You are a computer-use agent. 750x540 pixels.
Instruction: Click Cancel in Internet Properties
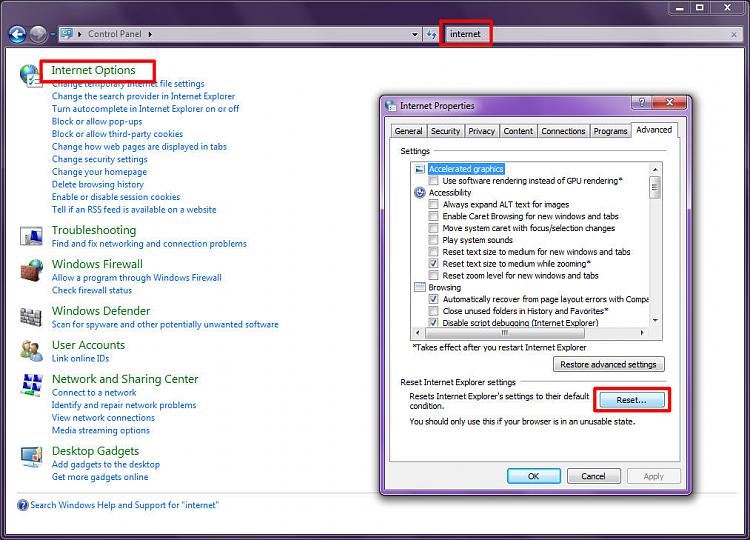pos(593,476)
